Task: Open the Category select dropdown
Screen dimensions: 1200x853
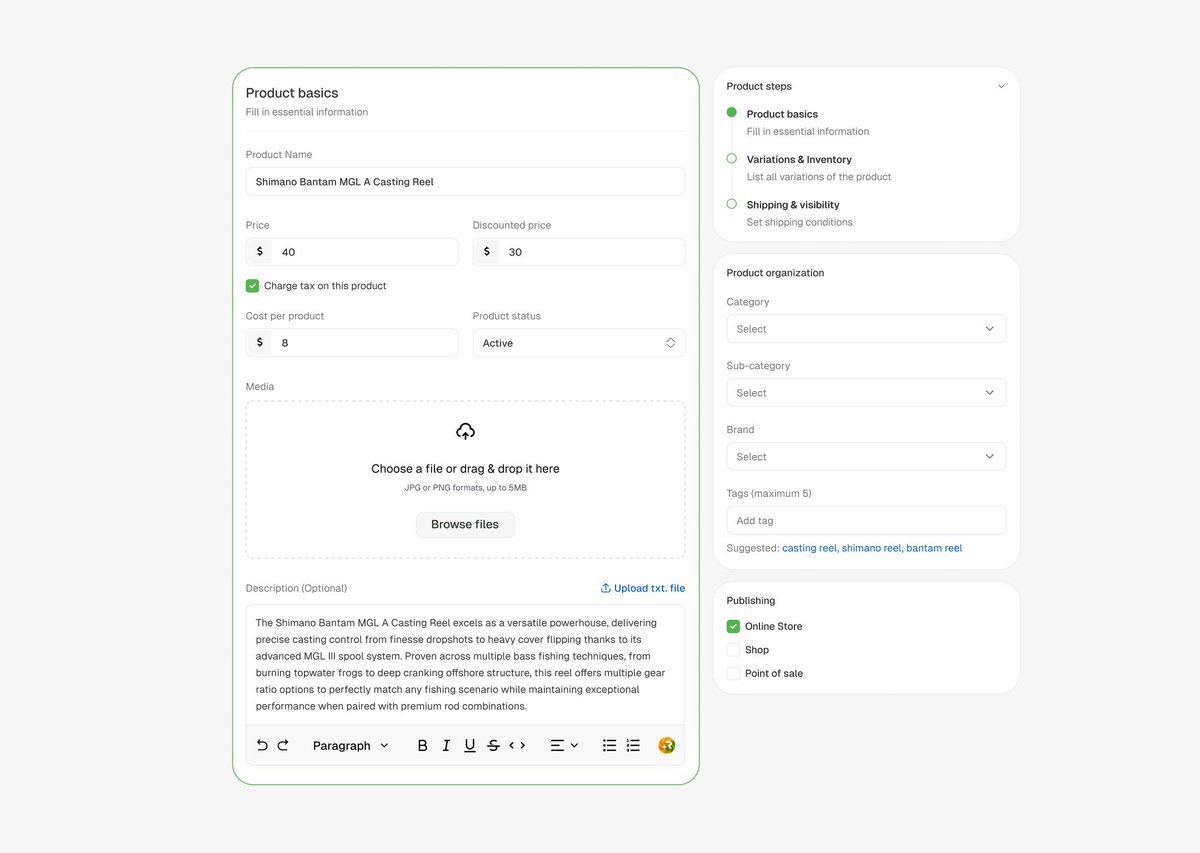Action: click(866, 329)
